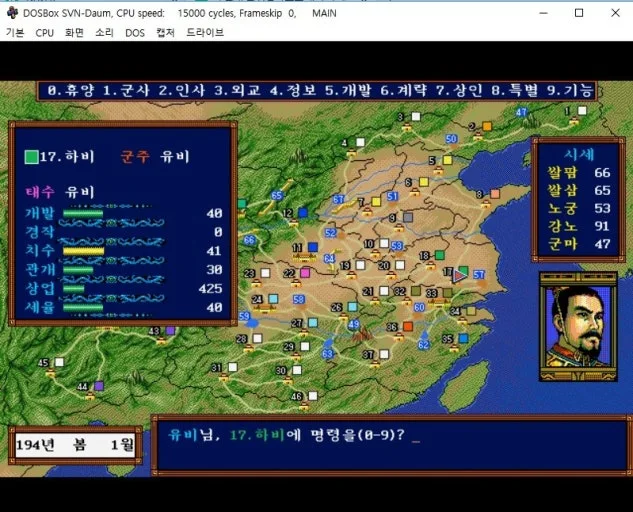Image resolution: width=633 pixels, height=512 pixels.
Task: Select command 6.계략 in game menu
Action: pyautogui.click(x=404, y=90)
